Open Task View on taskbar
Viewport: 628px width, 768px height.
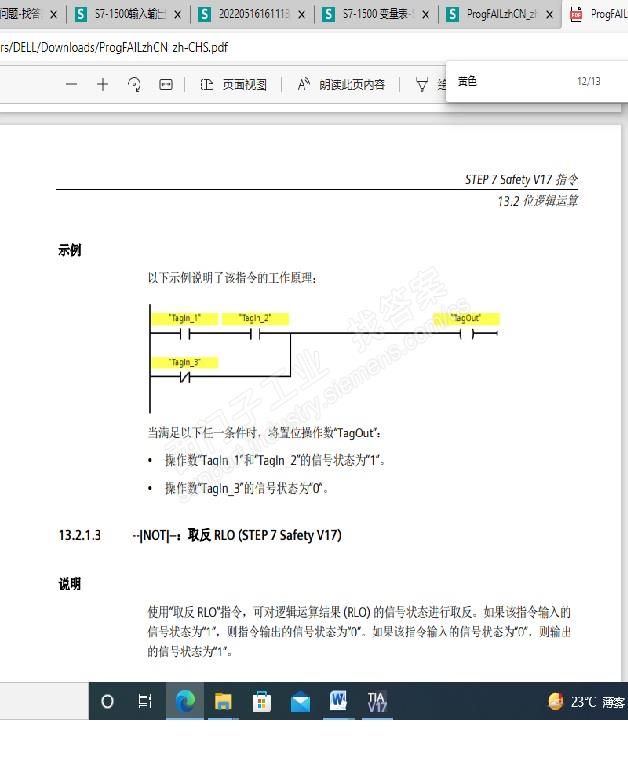(145, 701)
